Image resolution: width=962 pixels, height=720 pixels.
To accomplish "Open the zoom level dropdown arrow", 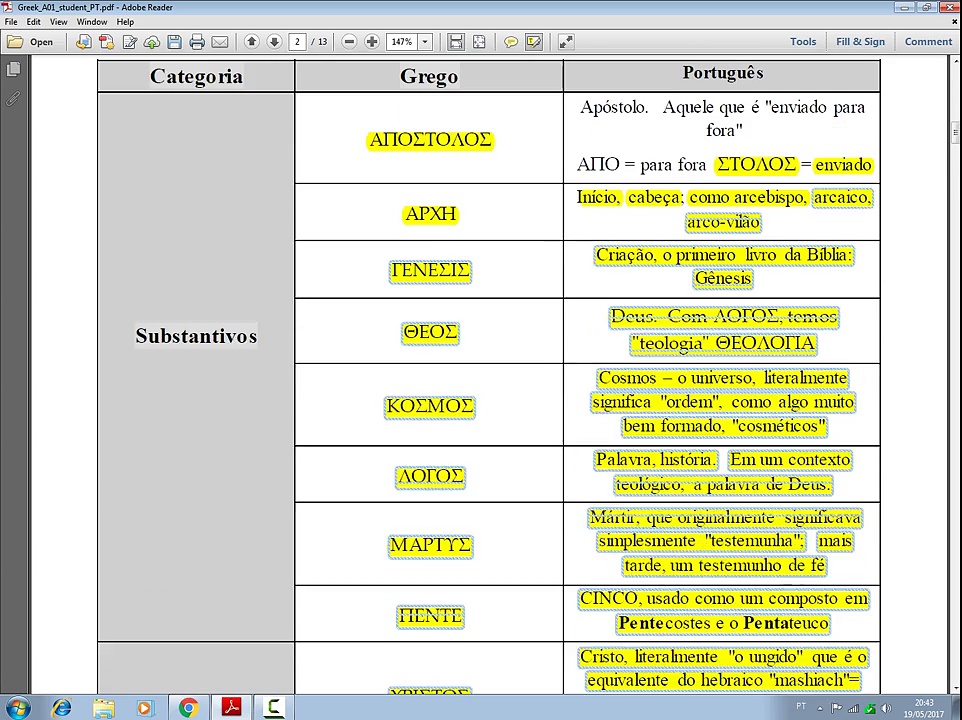I will (x=425, y=42).
